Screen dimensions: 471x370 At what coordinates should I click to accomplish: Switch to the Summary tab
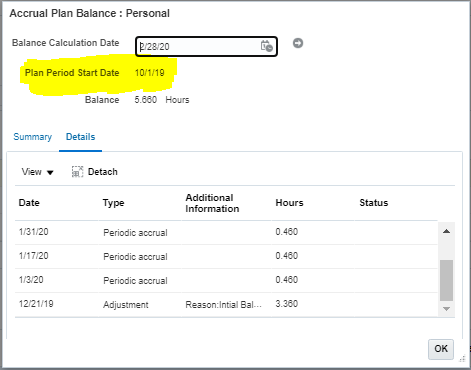tap(32, 137)
